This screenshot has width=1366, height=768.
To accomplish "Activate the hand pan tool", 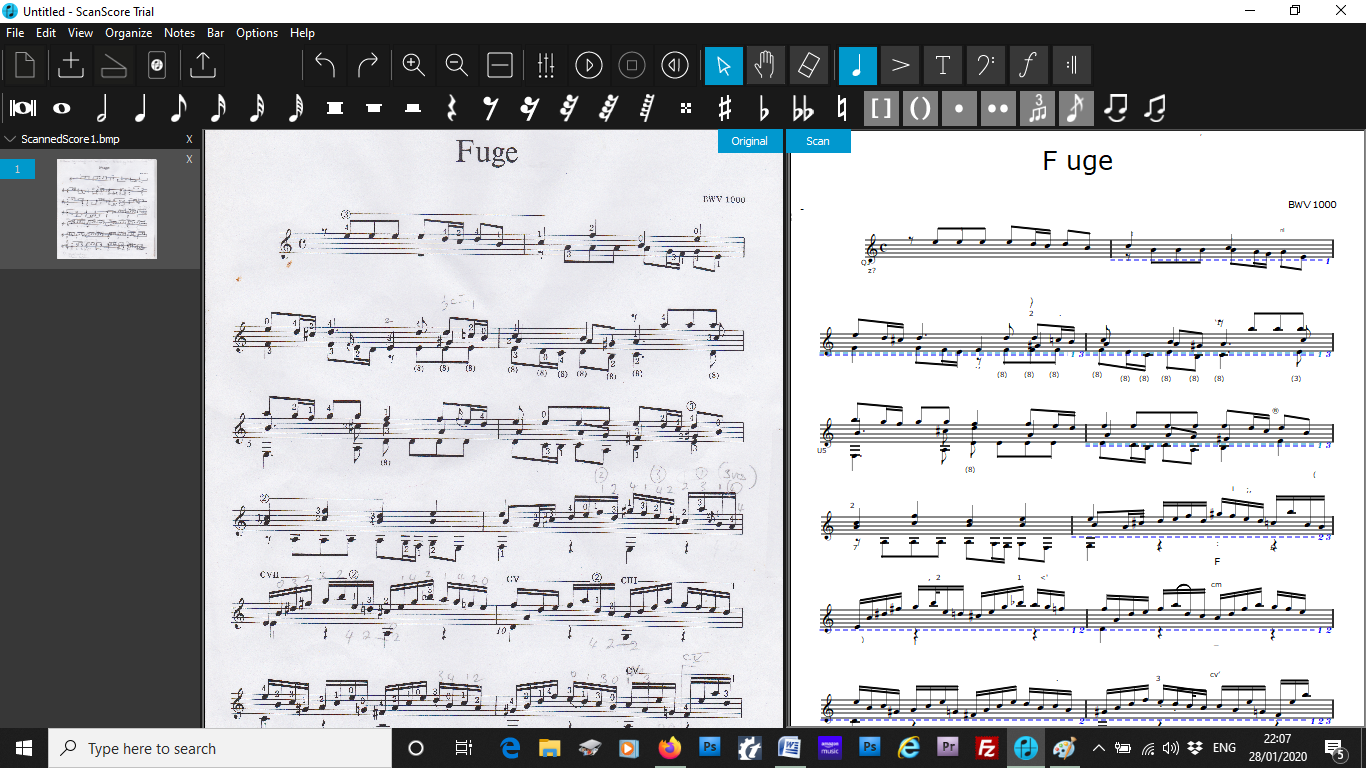I will click(x=765, y=66).
